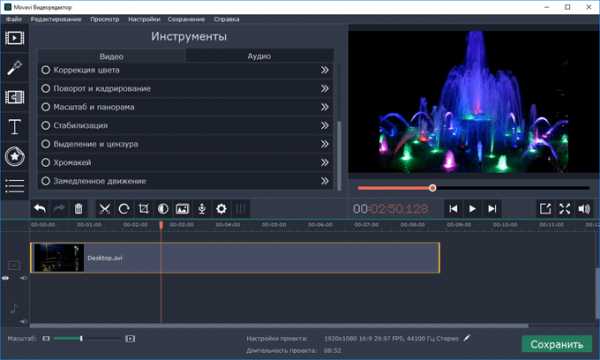This screenshot has height=360, width=600.
Task: Click the timecode display field
Action: coord(390,209)
